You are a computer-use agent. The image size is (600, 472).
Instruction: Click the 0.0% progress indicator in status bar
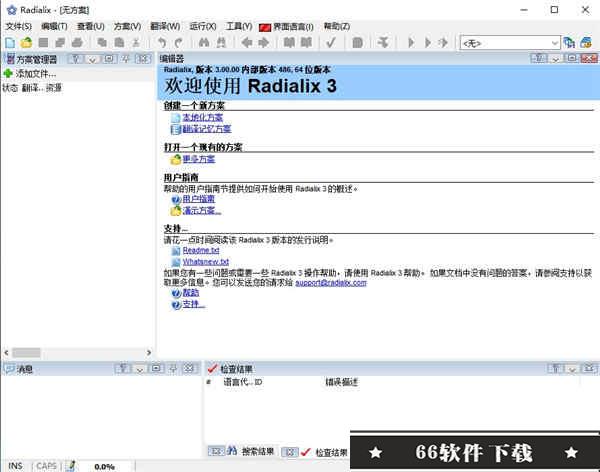click(104, 467)
